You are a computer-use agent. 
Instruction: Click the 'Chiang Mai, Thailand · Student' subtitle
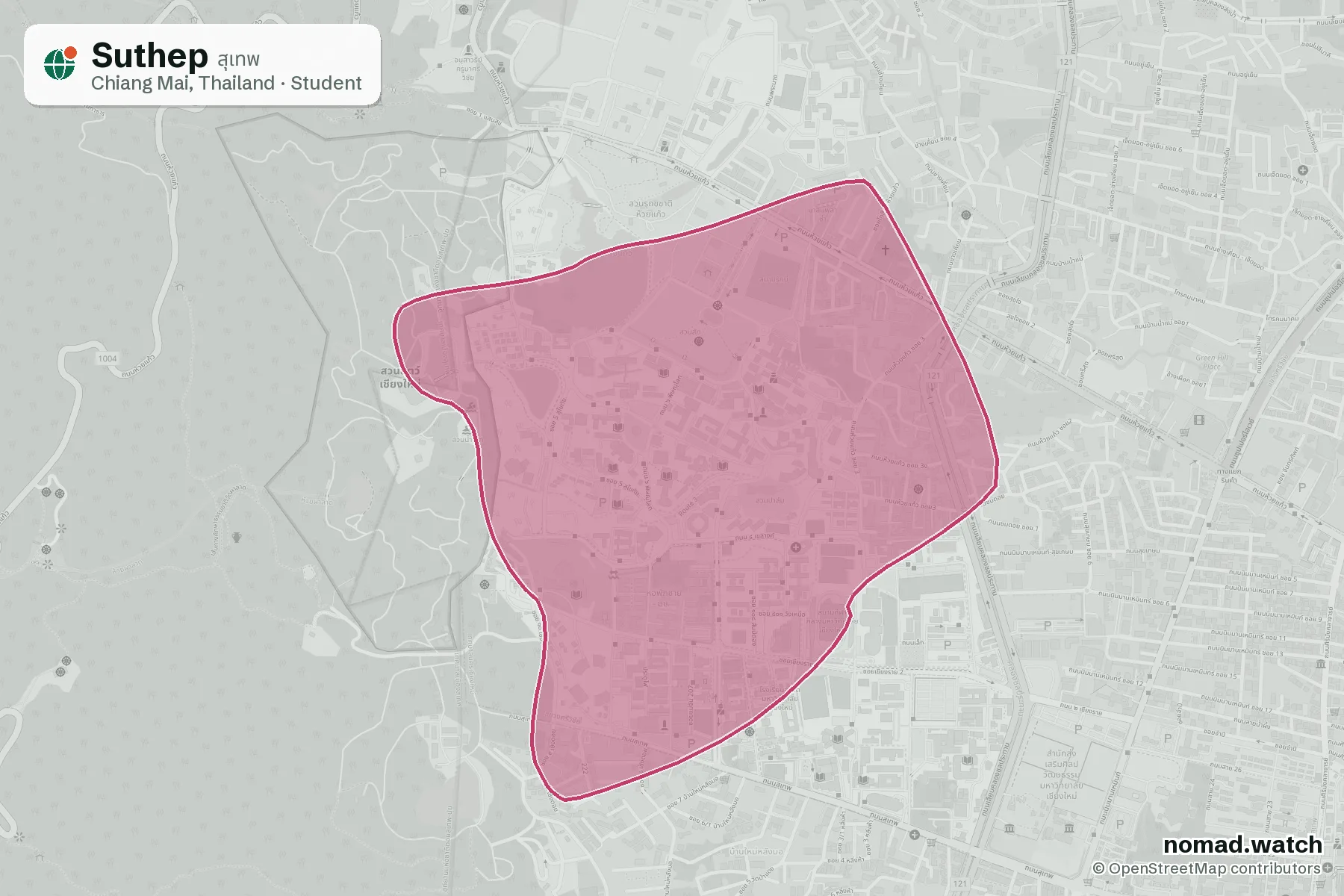point(226,83)
